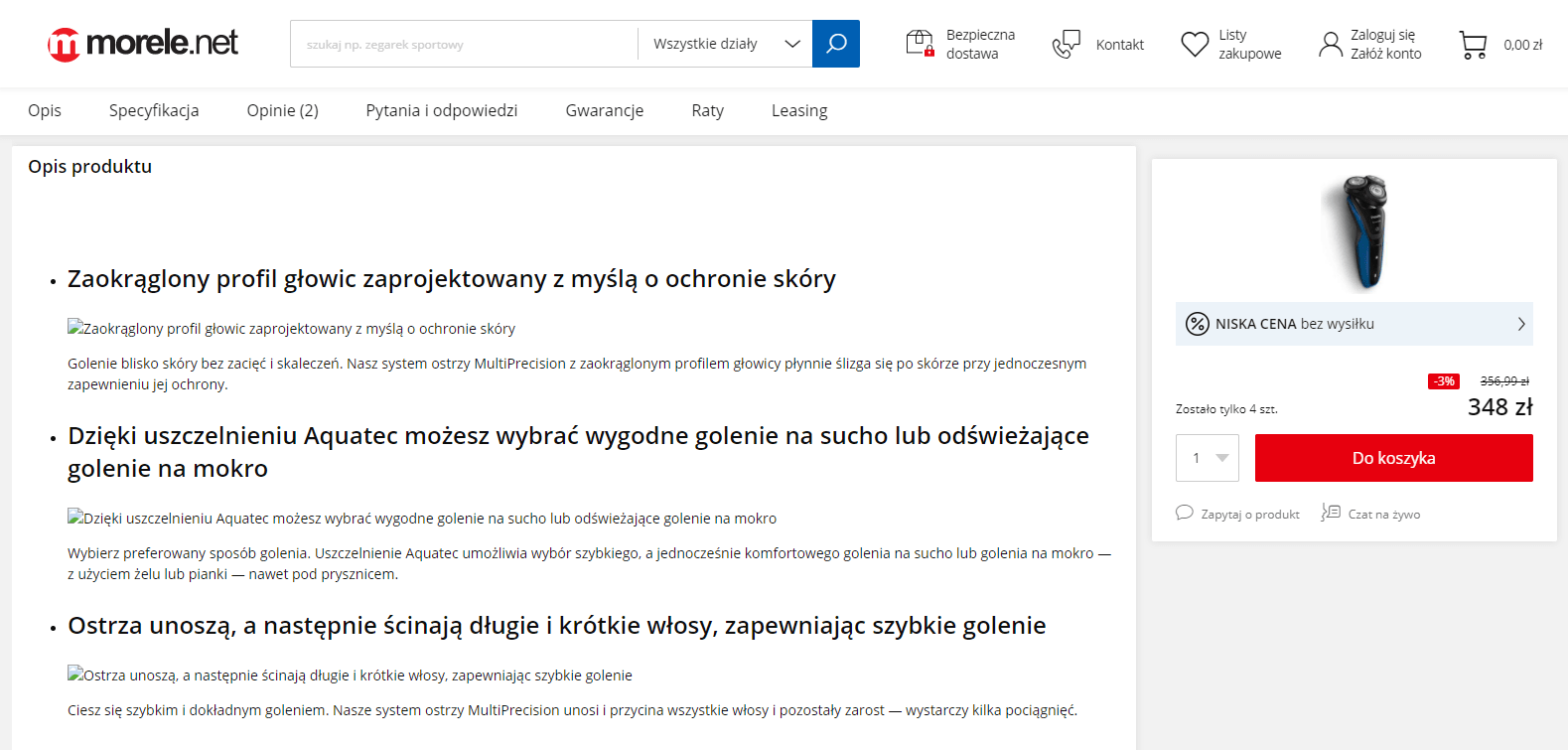Go to Pytania i odpowiedzi tab
The height and width of the screenshot is (750, 1568).
click(441, 110)
